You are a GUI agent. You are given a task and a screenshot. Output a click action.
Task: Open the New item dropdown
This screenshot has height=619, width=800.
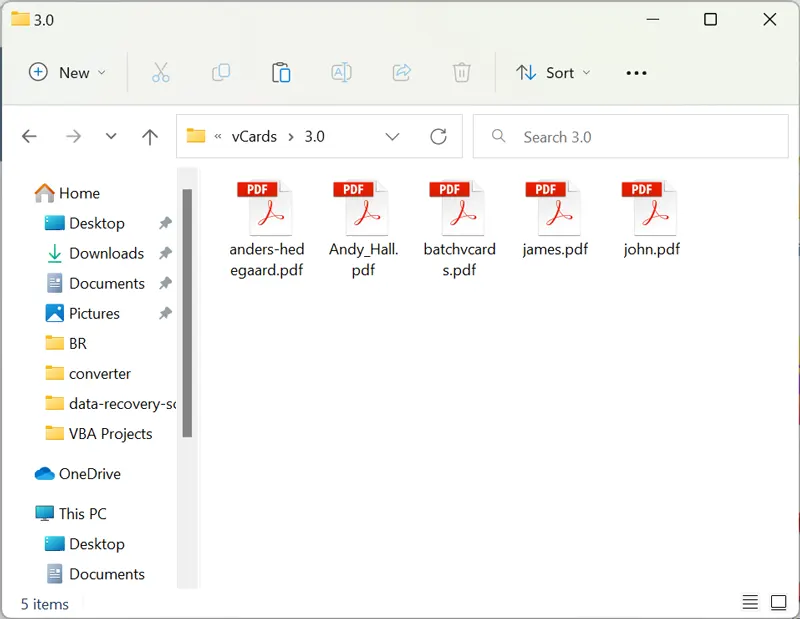click(67, 72)
